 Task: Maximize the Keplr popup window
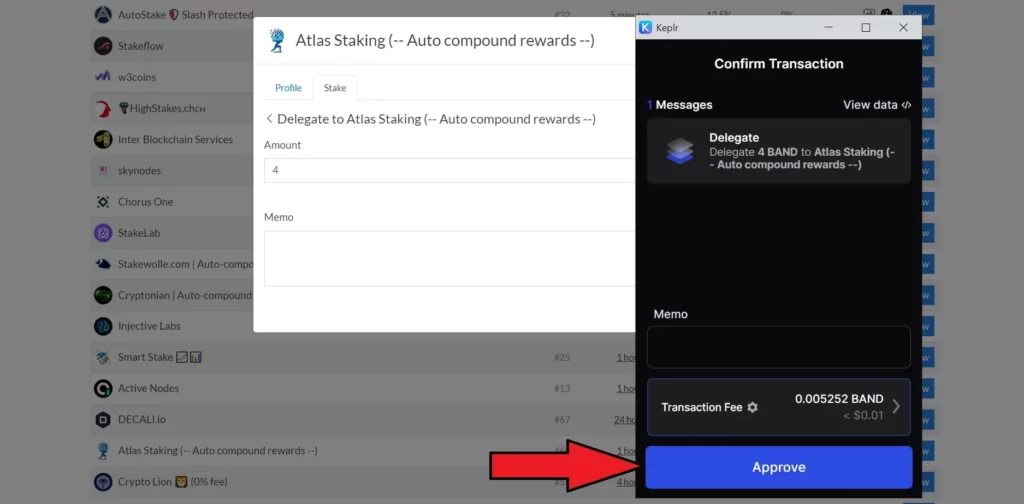[866, 27]
